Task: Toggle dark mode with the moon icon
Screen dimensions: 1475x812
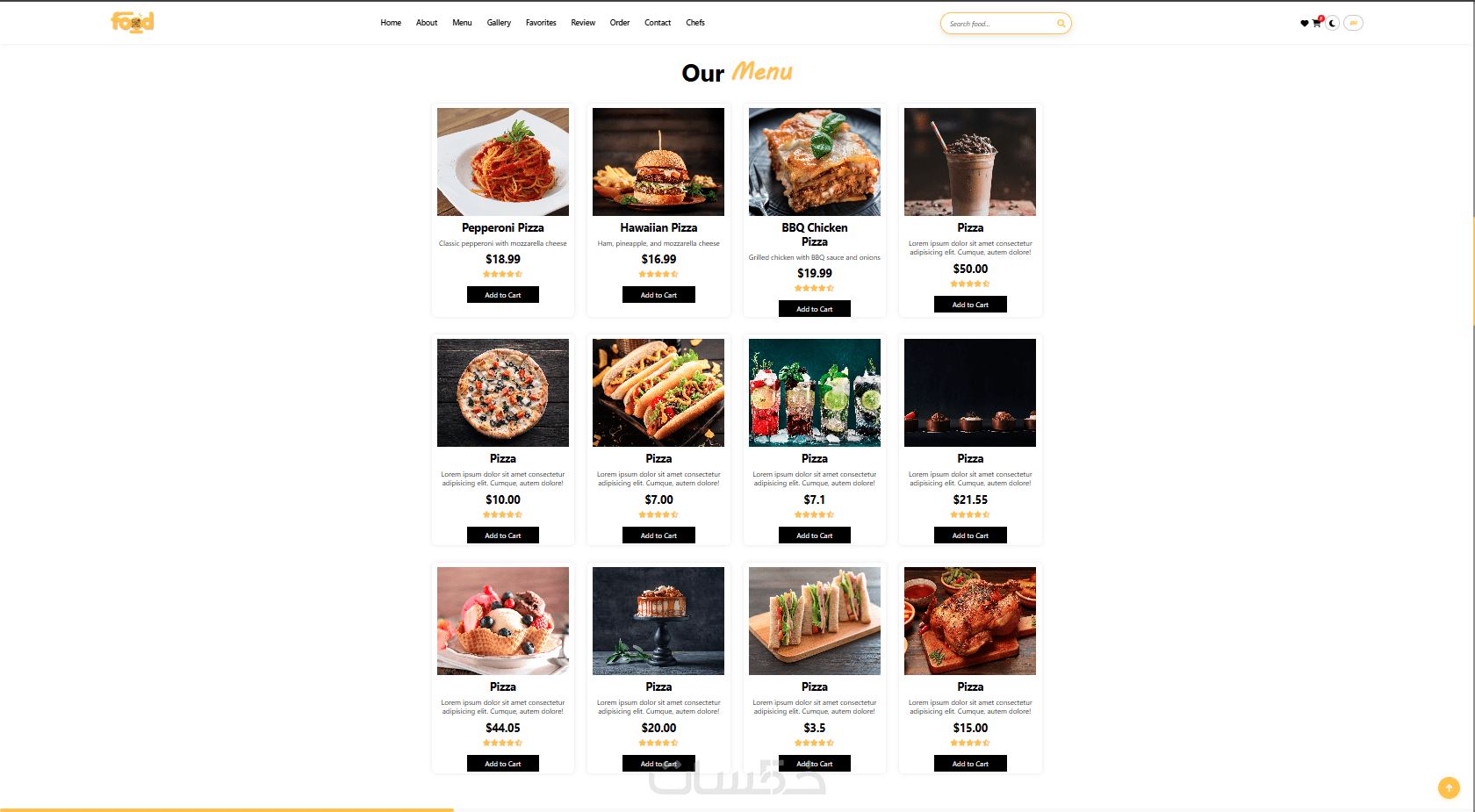Action: (x=1333, y=24)
